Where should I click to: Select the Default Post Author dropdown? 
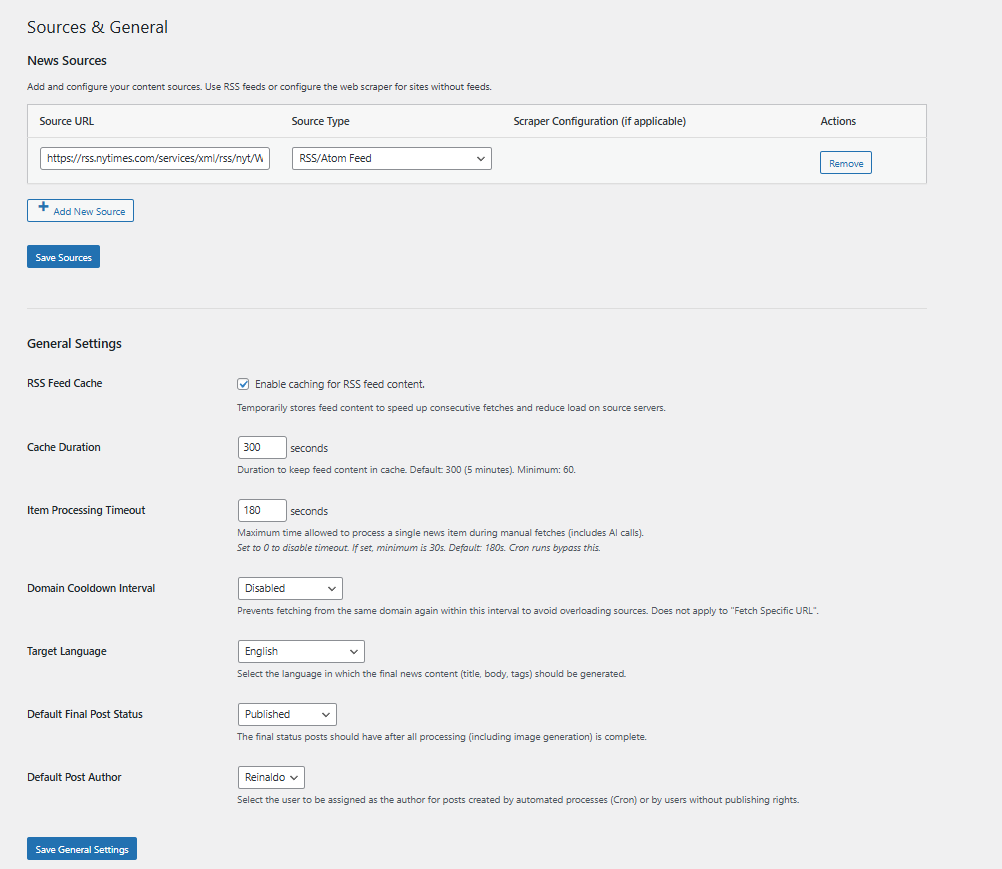(271, 777)
